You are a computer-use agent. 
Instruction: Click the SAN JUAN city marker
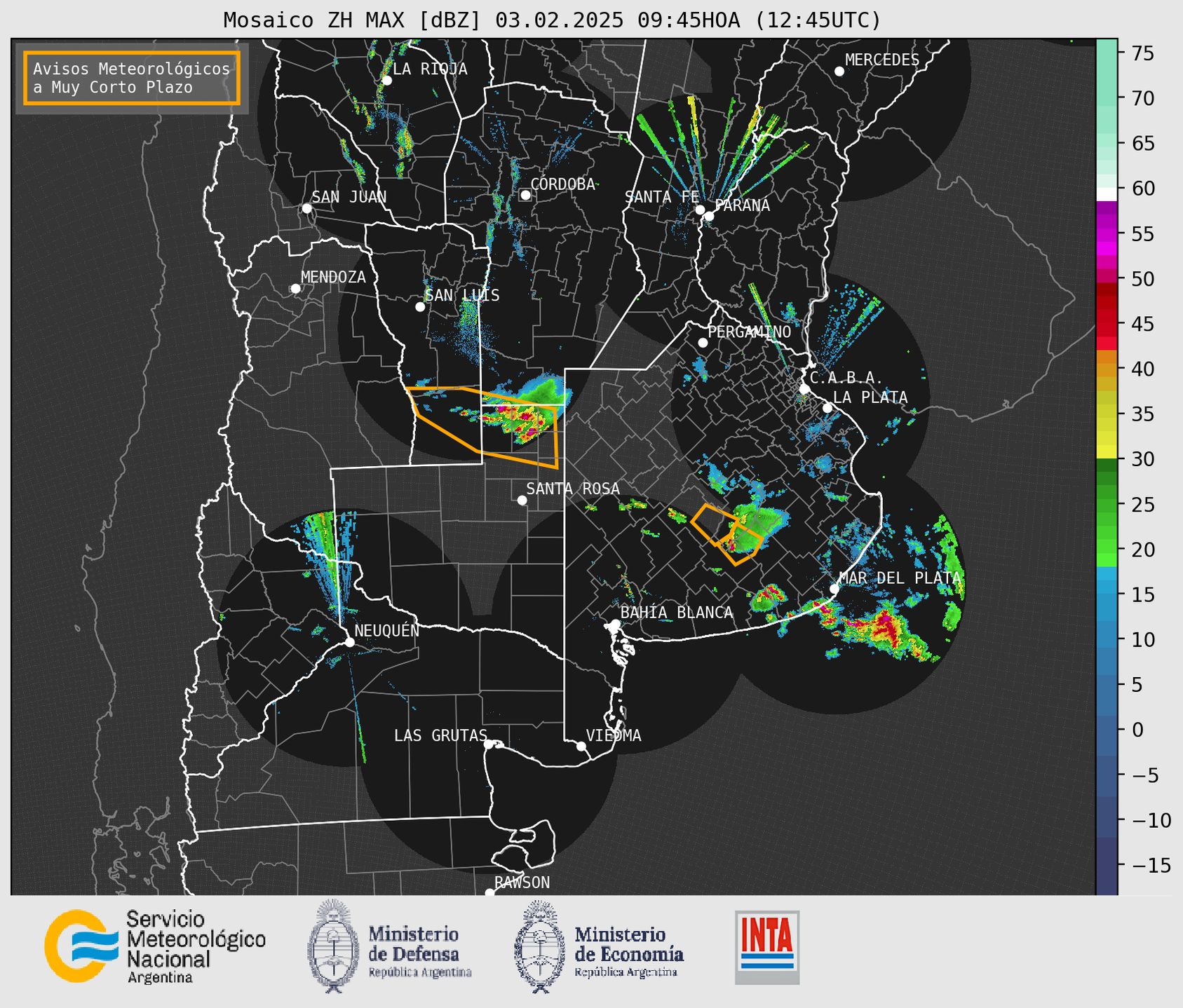click(306, 208)
